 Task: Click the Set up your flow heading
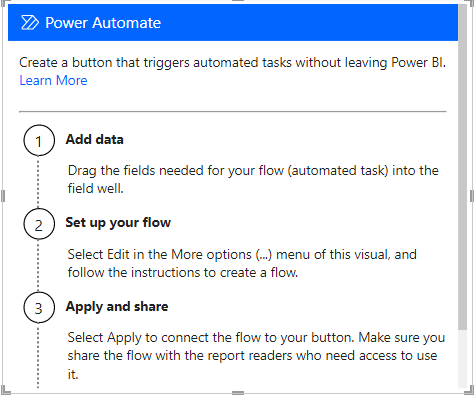click(118, 223)
